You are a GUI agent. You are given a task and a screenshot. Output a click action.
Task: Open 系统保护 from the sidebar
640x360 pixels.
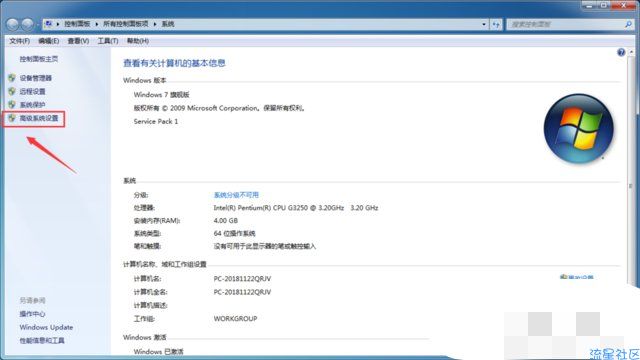(x=32, y=105)
